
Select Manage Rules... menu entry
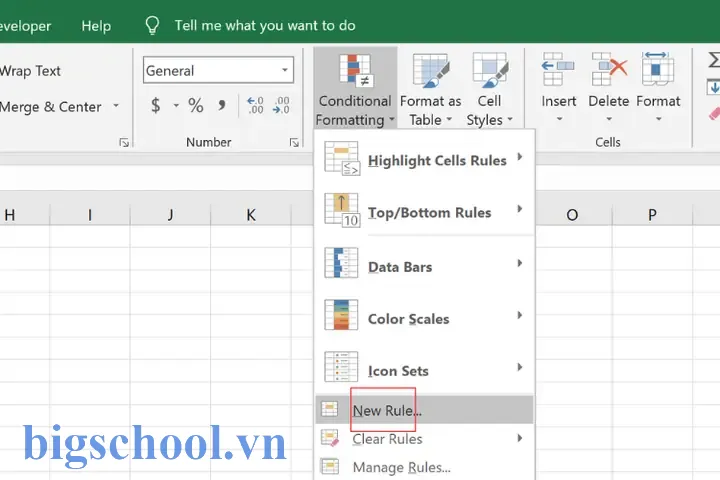click(425, 467)
